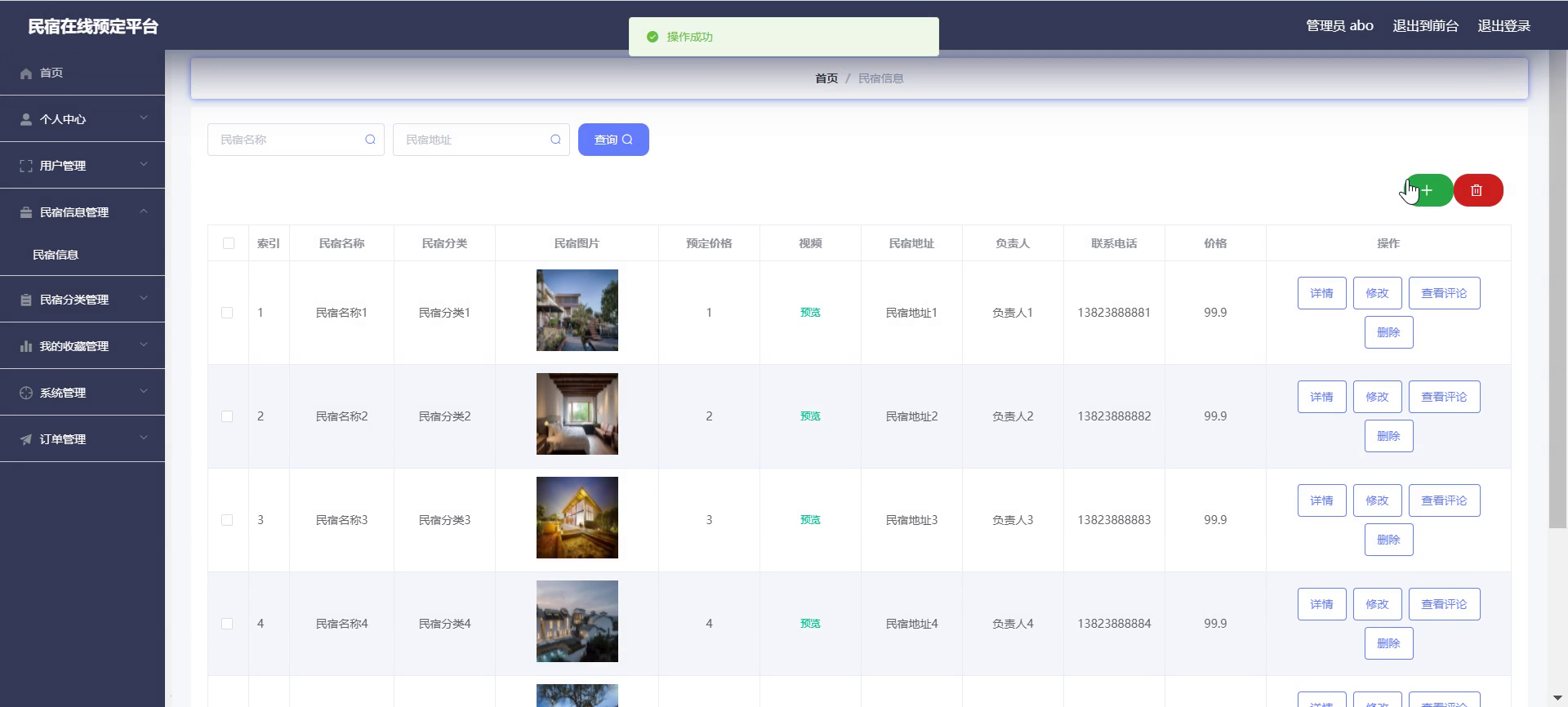
Task: Click 查看评论 for 民宿名称4
Action: click(x=1444, y=604)
